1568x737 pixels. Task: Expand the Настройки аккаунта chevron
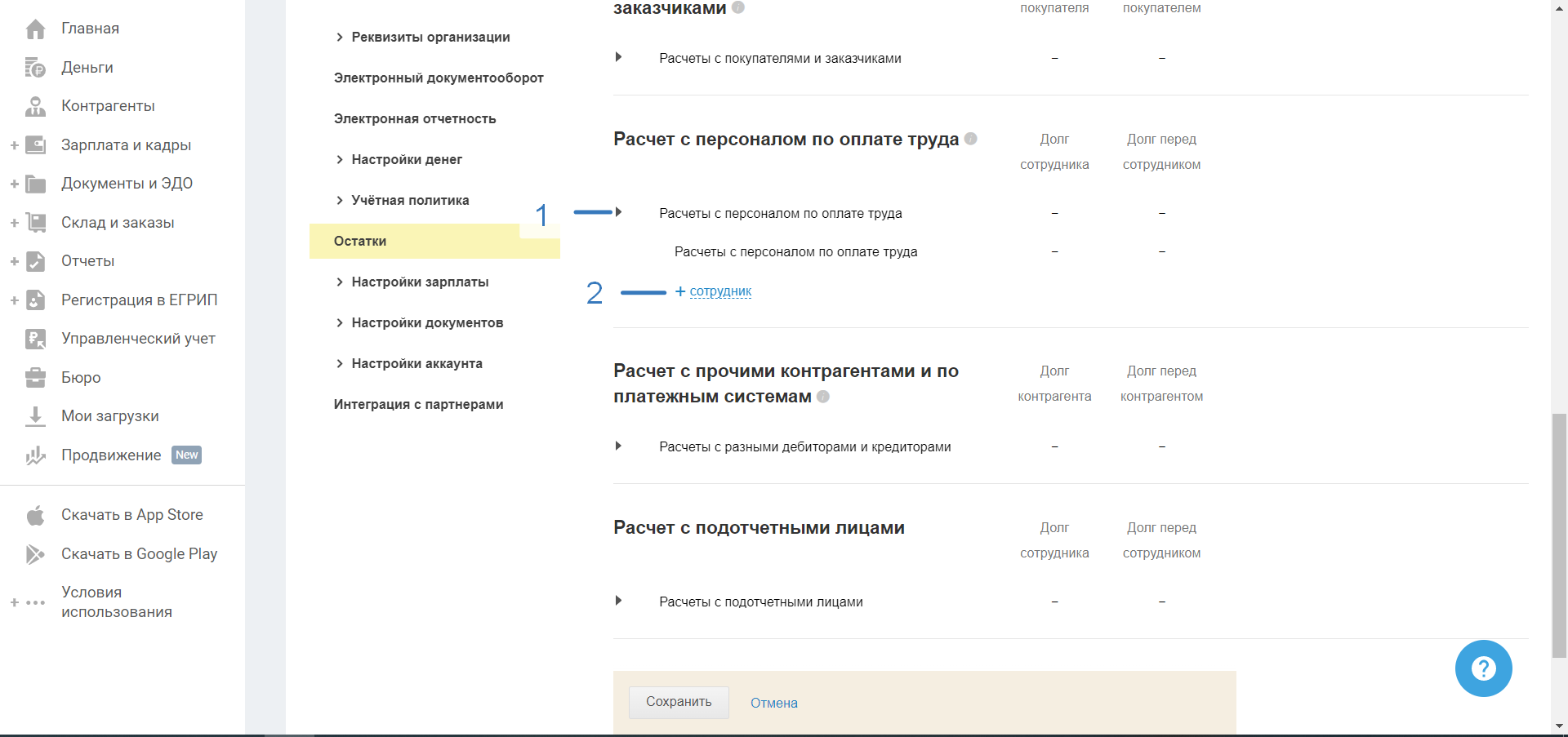340,363
